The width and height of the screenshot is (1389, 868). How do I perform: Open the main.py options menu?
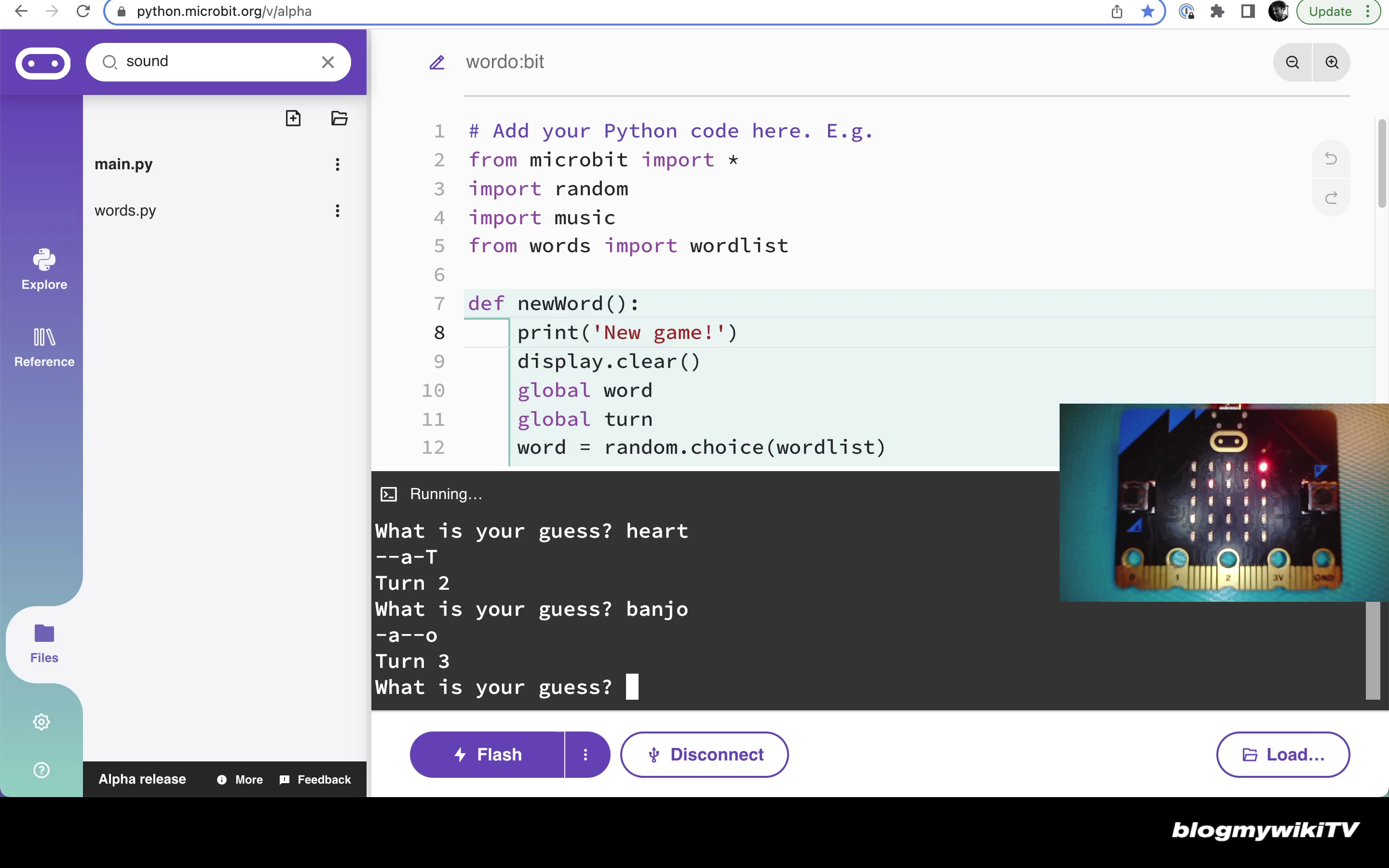pyautogui.click(x=338, y=165)
